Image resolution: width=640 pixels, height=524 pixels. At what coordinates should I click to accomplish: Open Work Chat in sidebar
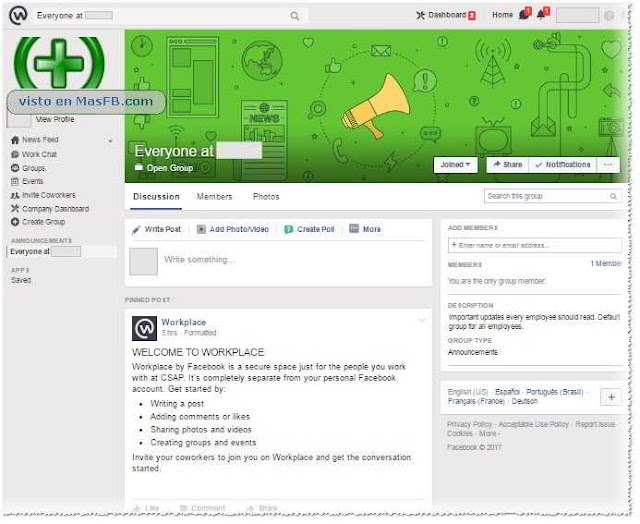[x=39, y=154]
